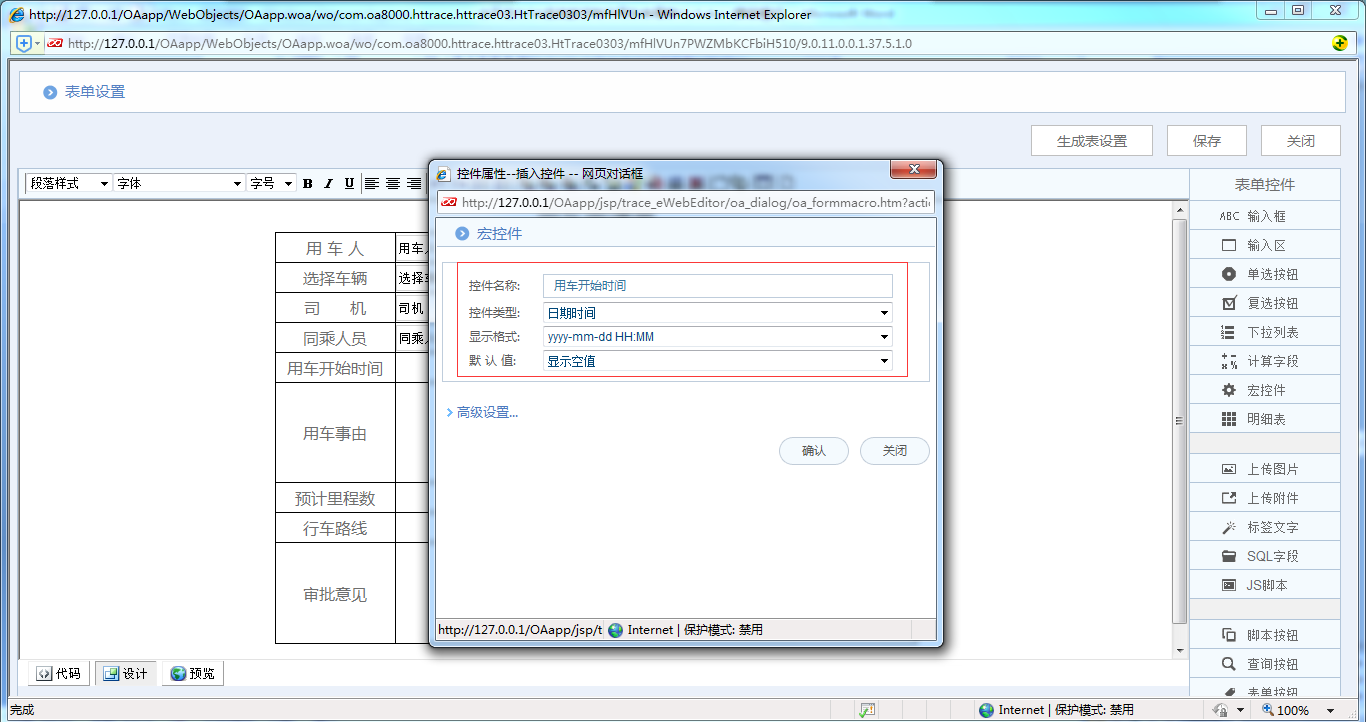This screenshot has height=722, width=1366.
Task: Click the 确认 confirm button in dialog
Action: pyautogui.click(x=813, y=451)
